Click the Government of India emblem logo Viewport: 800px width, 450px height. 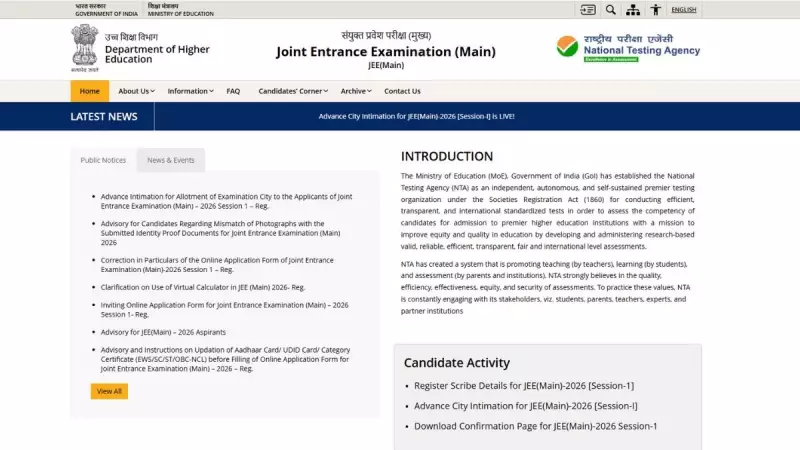pyautogui.click(x=85, y=49)
